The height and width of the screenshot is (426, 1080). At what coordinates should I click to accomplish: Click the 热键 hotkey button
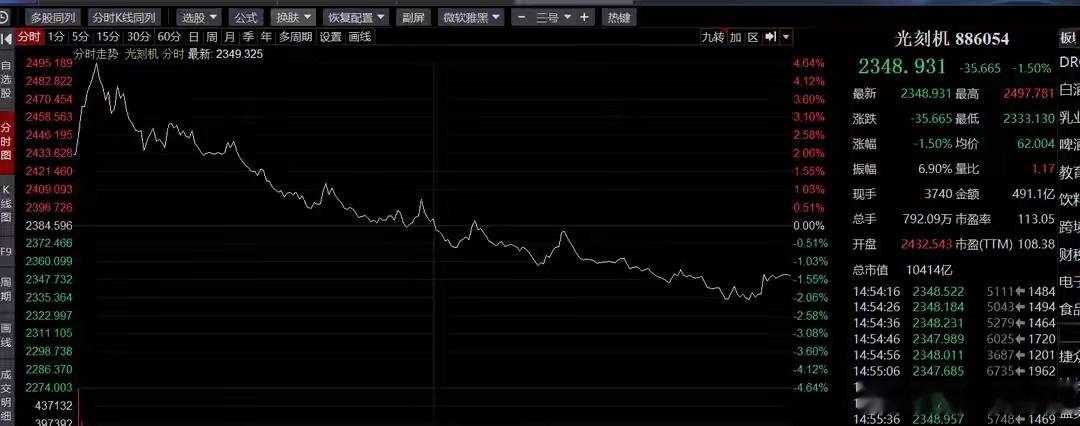click(x=619, y=18)
